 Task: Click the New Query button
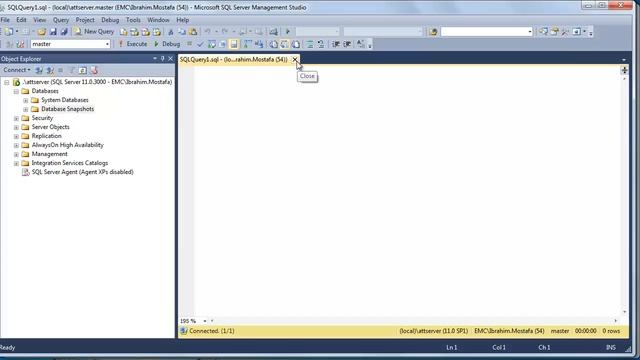tap(94, 31)
